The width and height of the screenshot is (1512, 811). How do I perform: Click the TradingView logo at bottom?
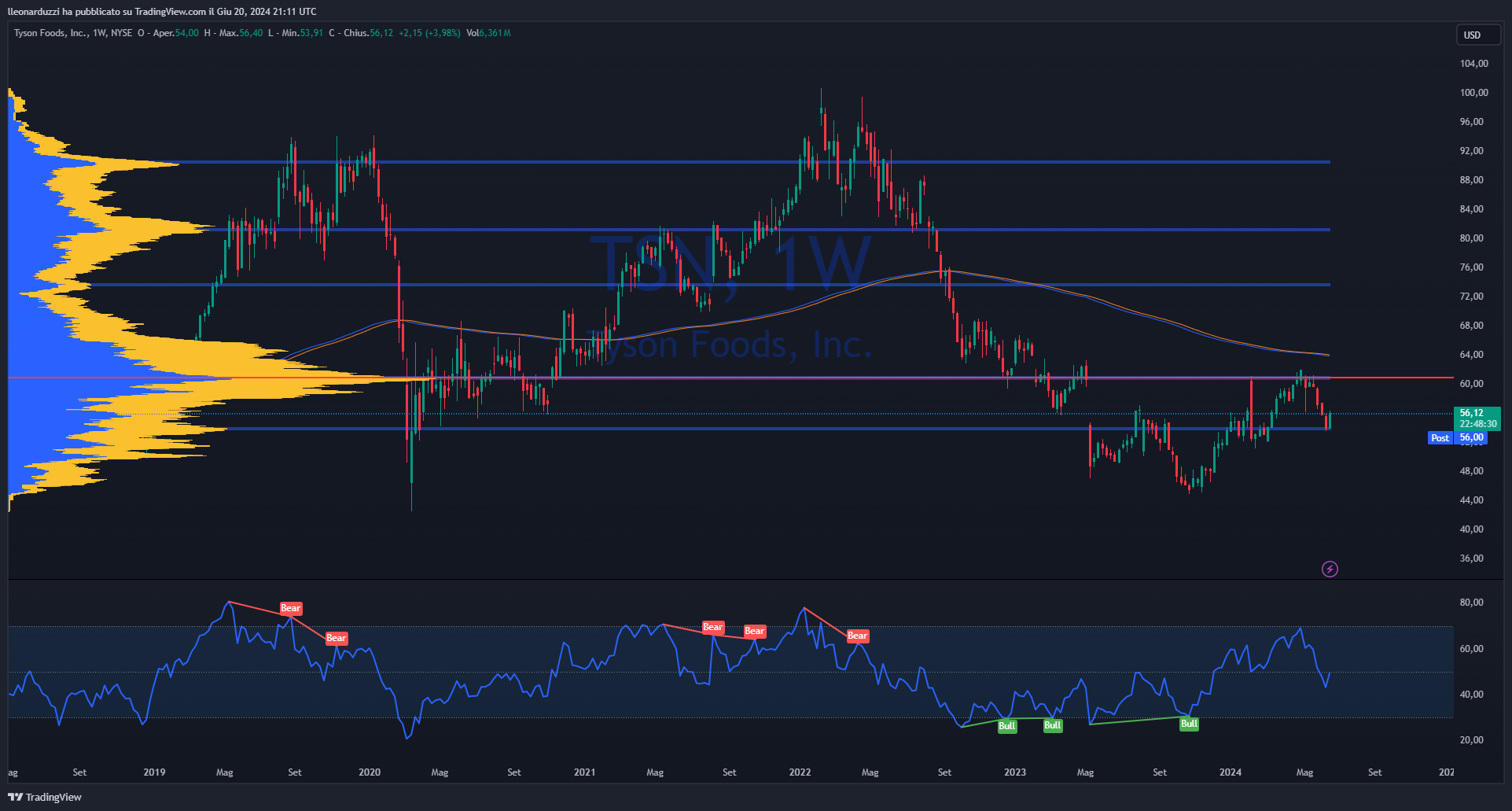[x=45, y=797]
